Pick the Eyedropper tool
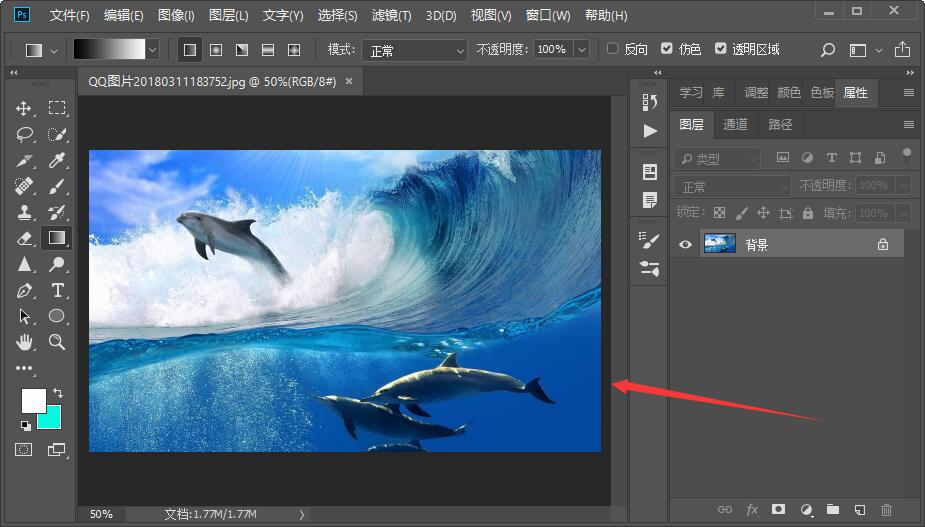The height and width of the screenshot is (527, 925). click(57, 160)
